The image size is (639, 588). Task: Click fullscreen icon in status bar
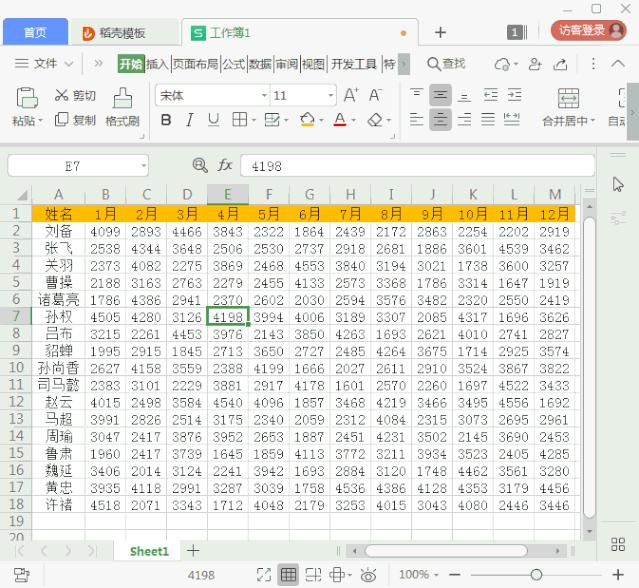264,575
